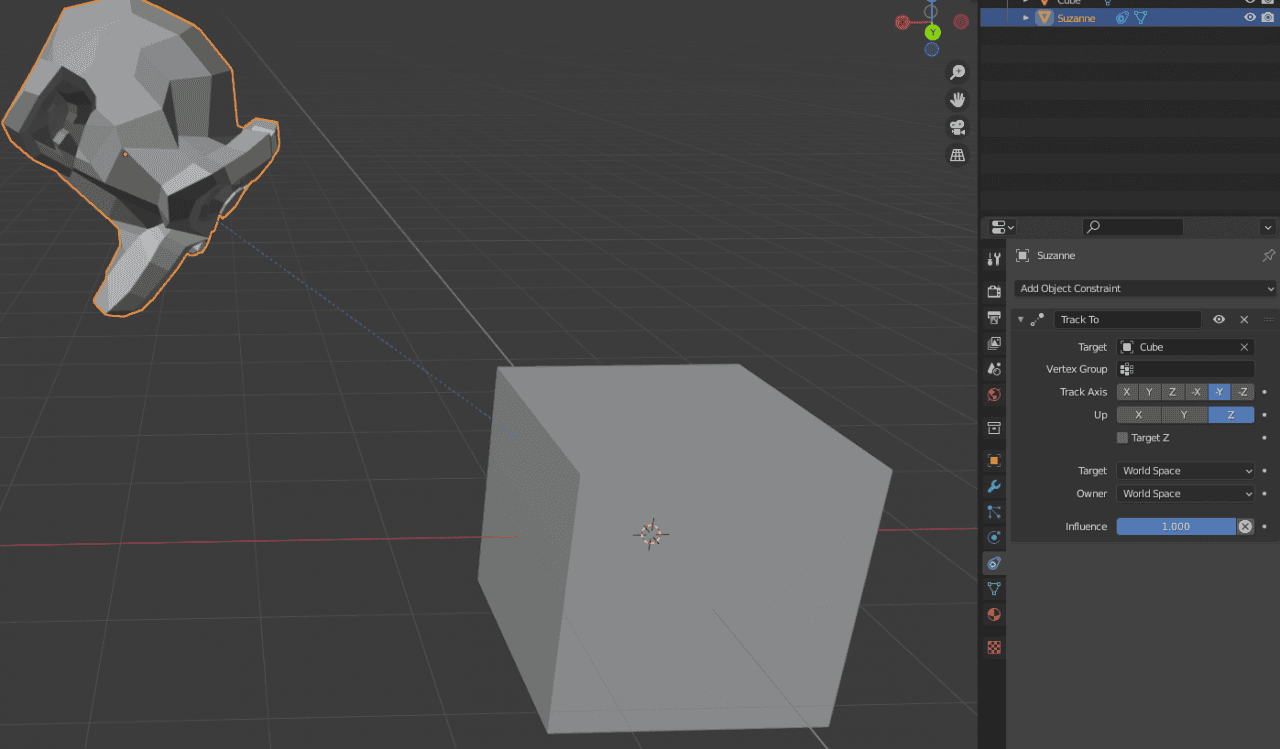Open the World Properties globe icon
The width and height of the screenshot is (1280, 749).
994,394
